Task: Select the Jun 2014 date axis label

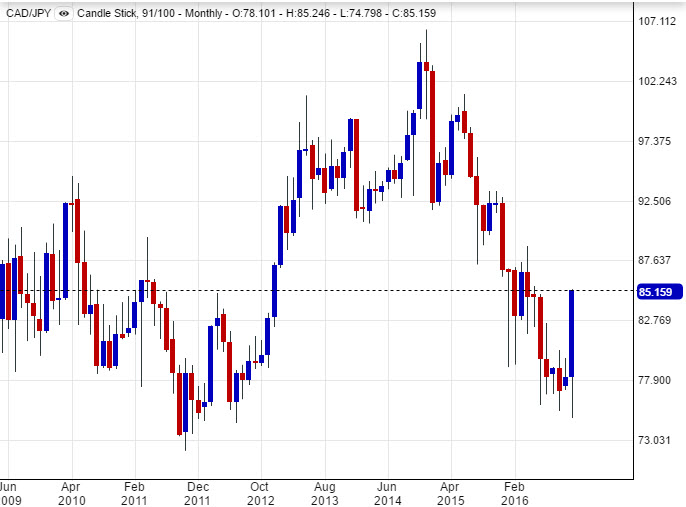Action: 386,492
